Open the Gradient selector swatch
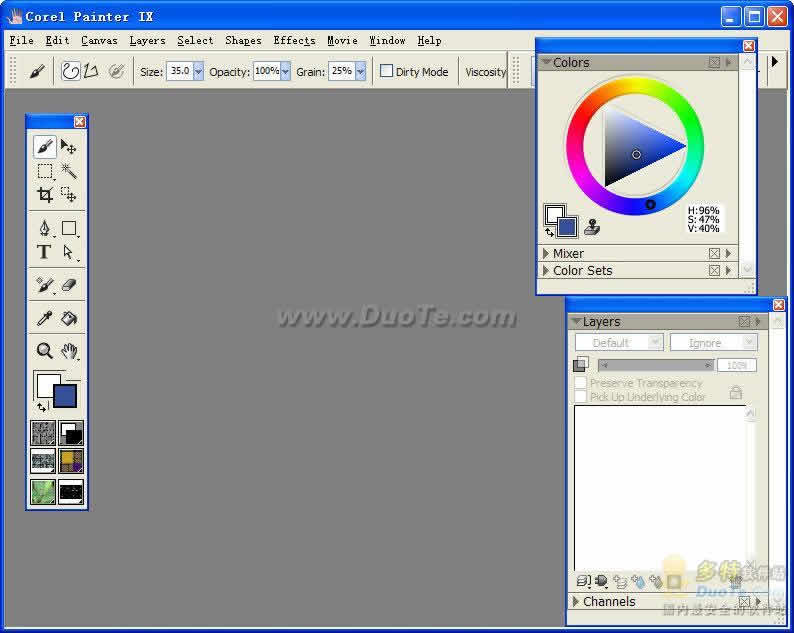This screenshot has height=633, width=794. pyautogui.click(x=71, y=433)
